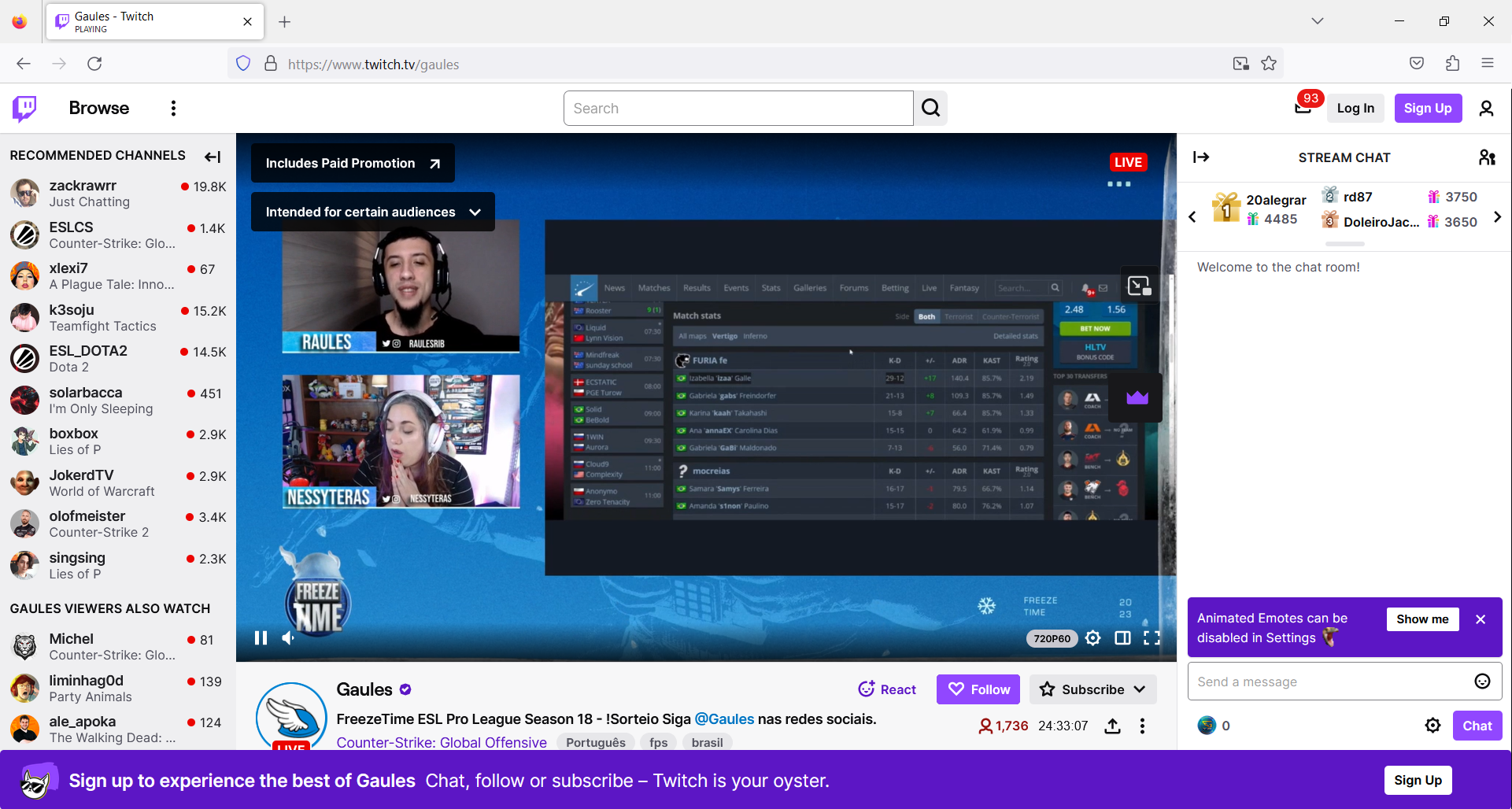
Task: Open Browse in the top navigation
Action: [x=98, y=108]
